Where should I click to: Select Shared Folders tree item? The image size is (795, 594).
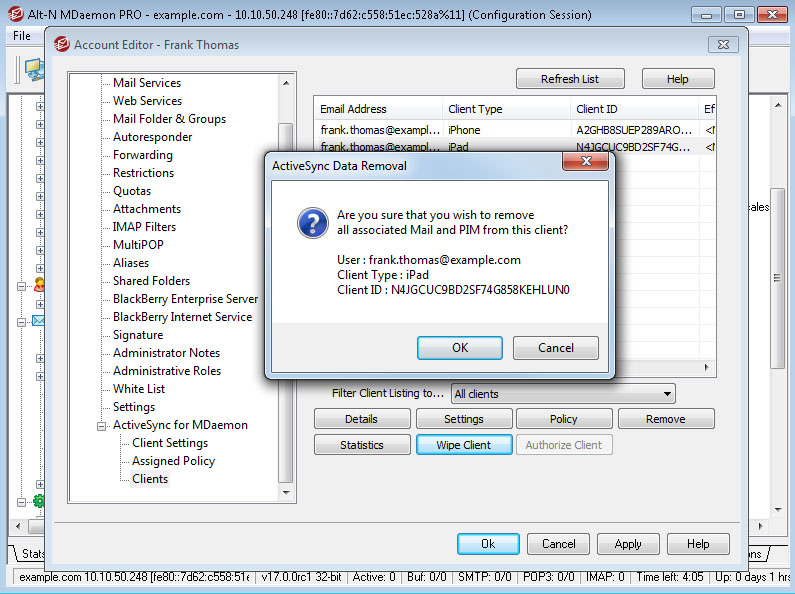tap(152, 281)
